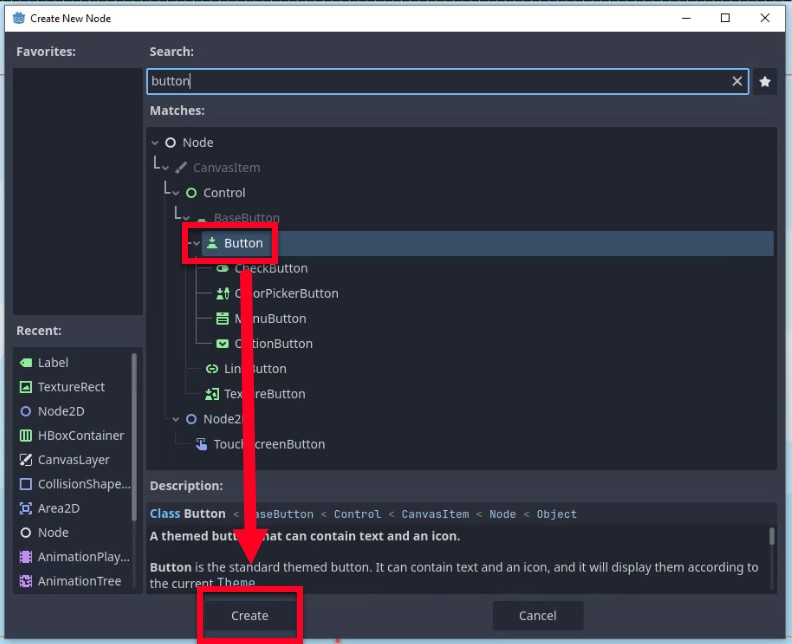Click the Area2D icon in Recent
This screenshot has width=792, height=644.
(26, 508)
